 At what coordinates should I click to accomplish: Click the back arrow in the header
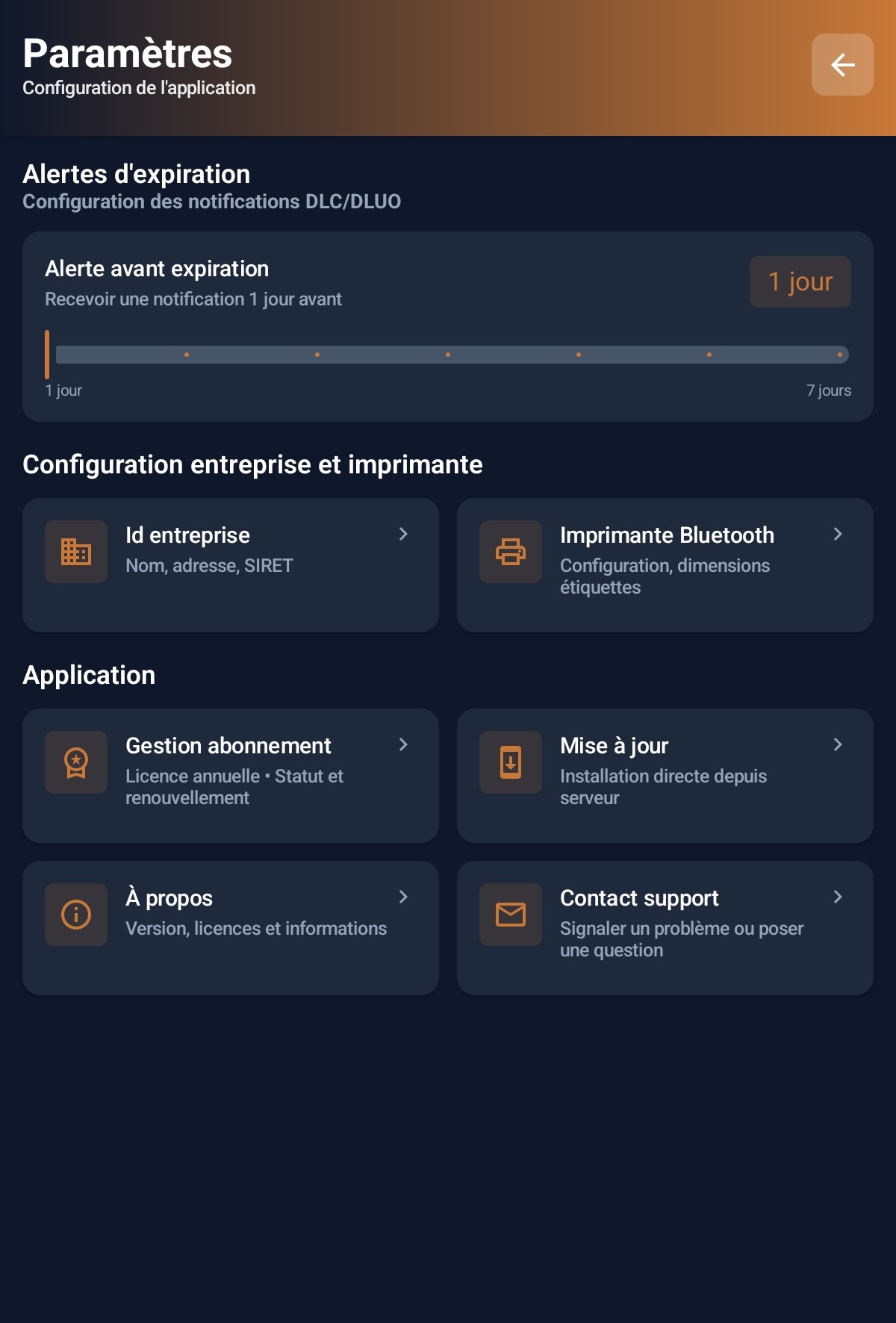pyautogui.click(x=841, y=65)
